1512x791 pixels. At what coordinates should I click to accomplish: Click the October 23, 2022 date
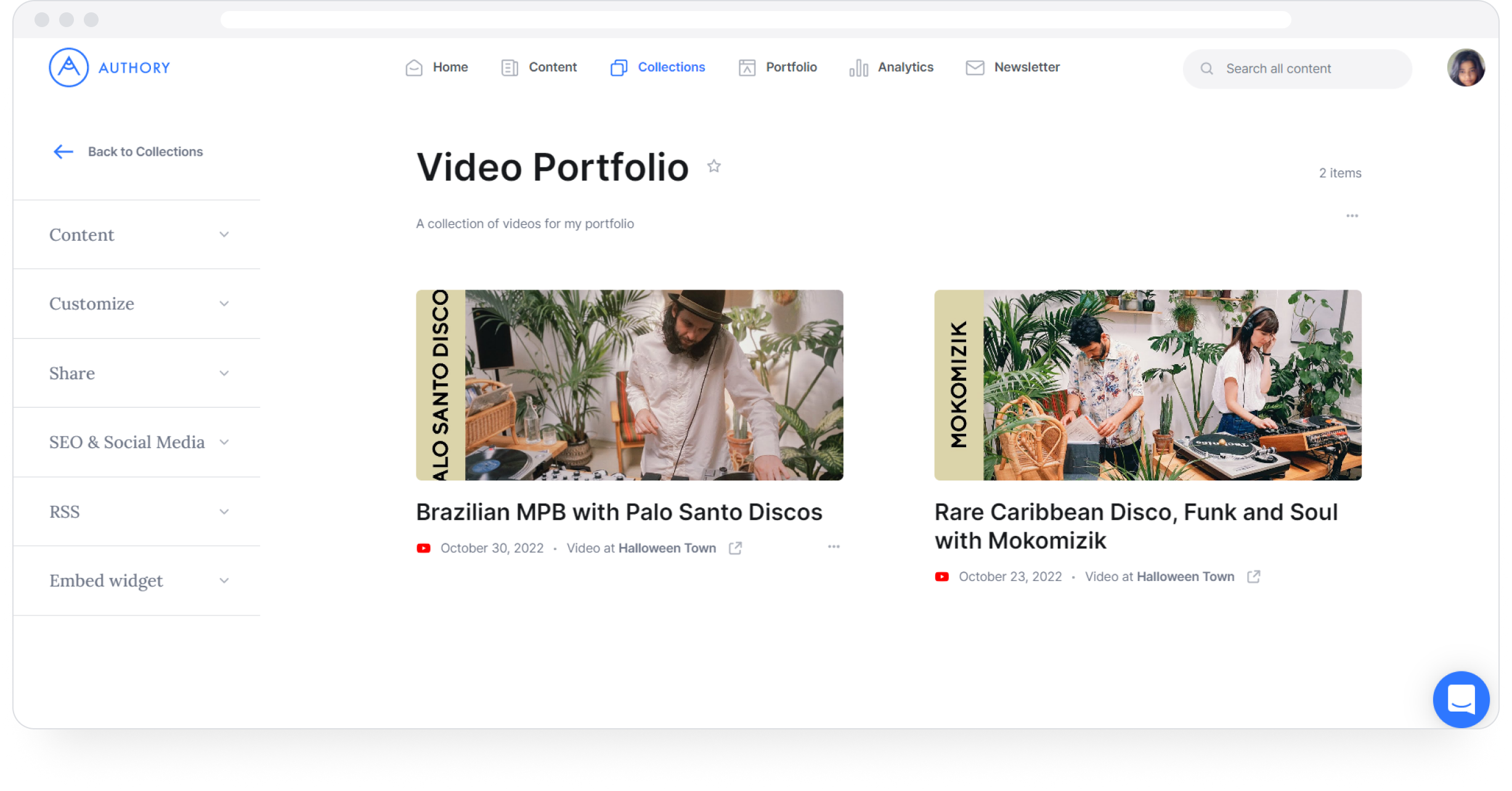(x=1010, y=577)
